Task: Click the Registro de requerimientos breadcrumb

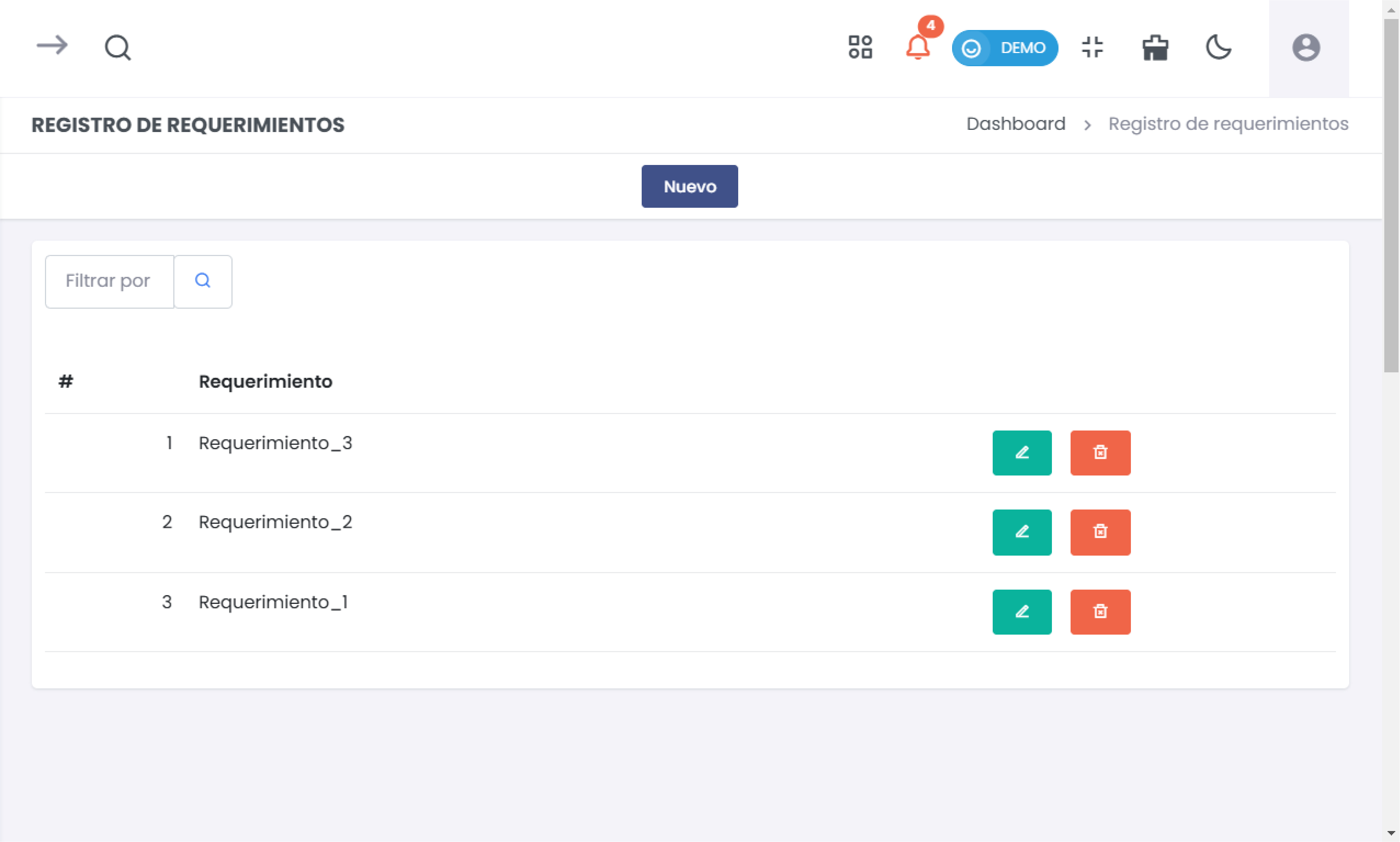Action: coord(1228,124)
